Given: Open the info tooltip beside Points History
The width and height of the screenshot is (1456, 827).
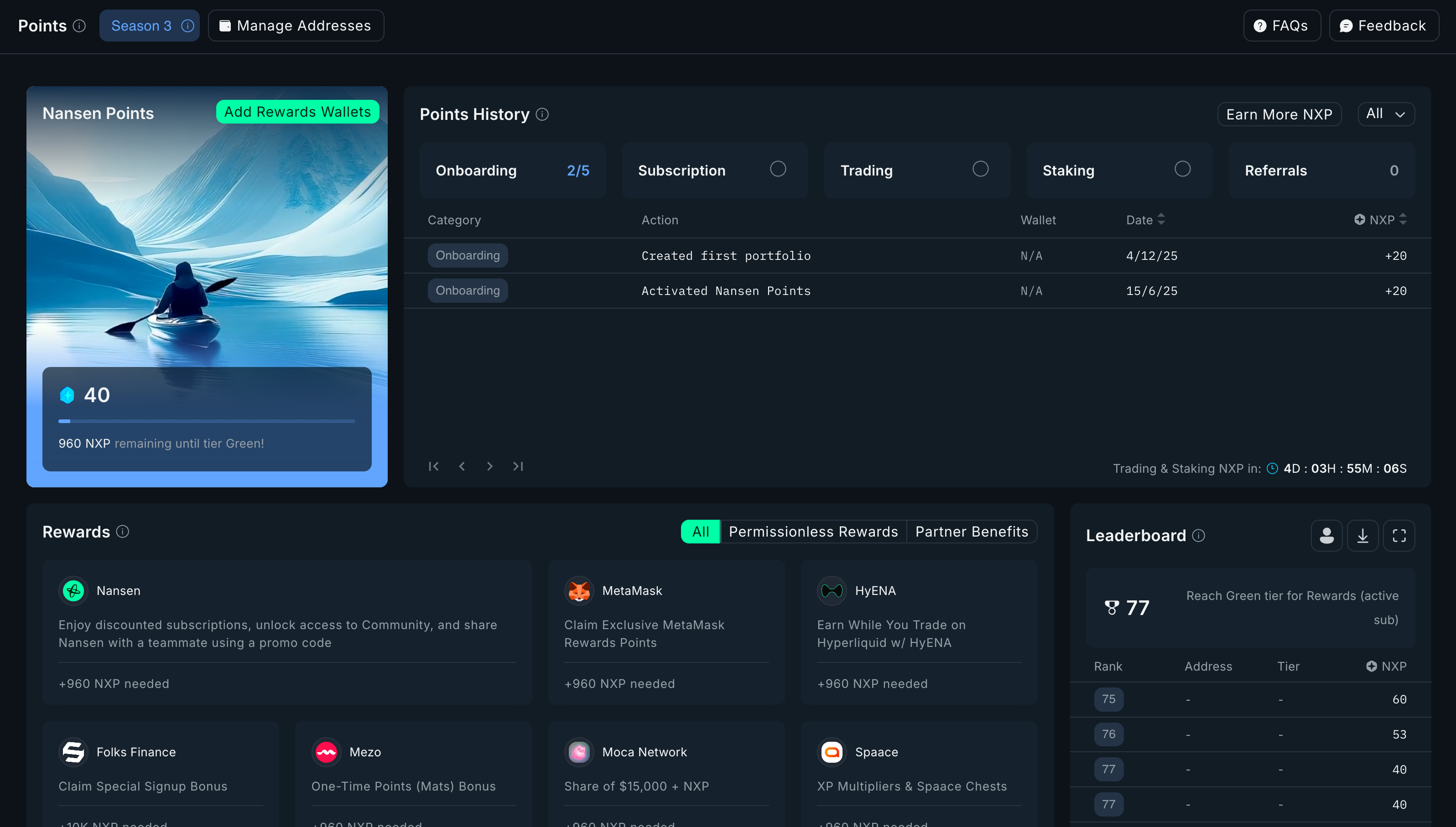Looking at the screenshot, I should pyautogui.click(x=542, y=114).
